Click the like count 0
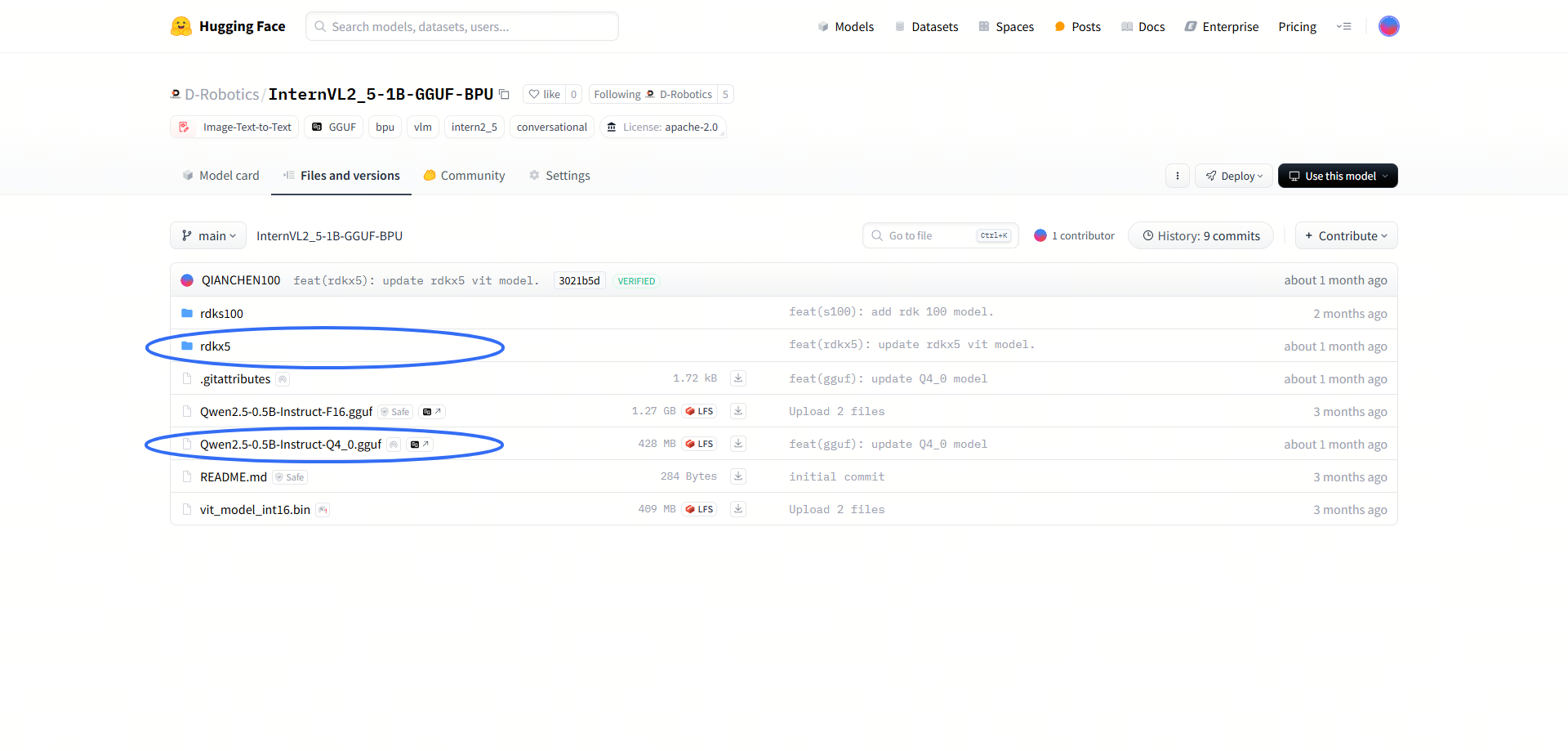This screenshot has height=751, width=1568. (x=573, y=94)
